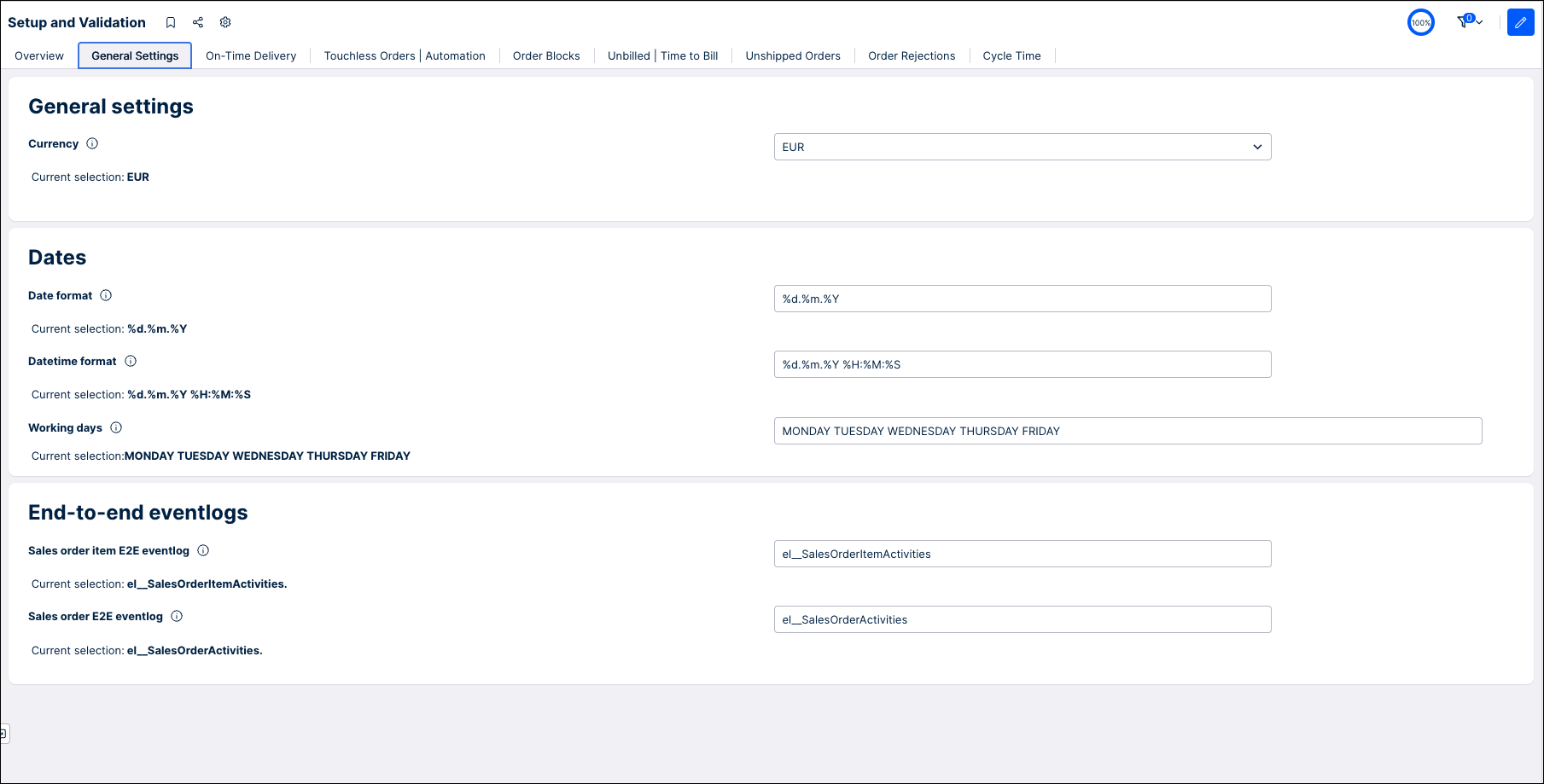Image resolution: width=1544 pixels, height=784 pixels.
Task: Click the Working days label
Action: coord(65,427)
